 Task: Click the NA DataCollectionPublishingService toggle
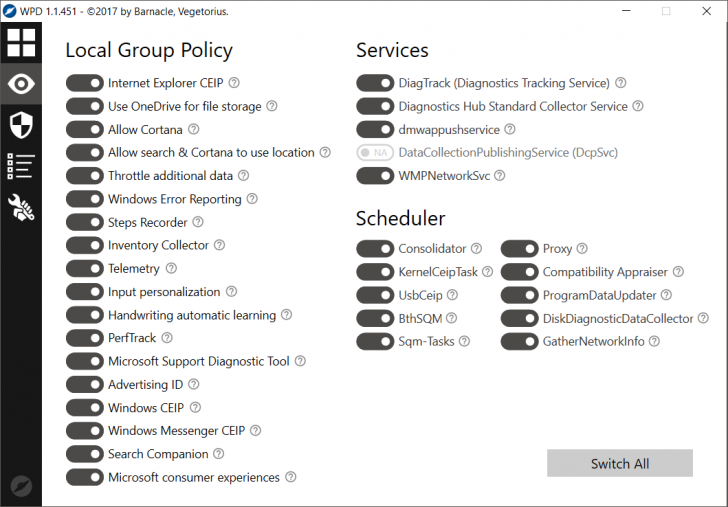[x=375, y=153]
